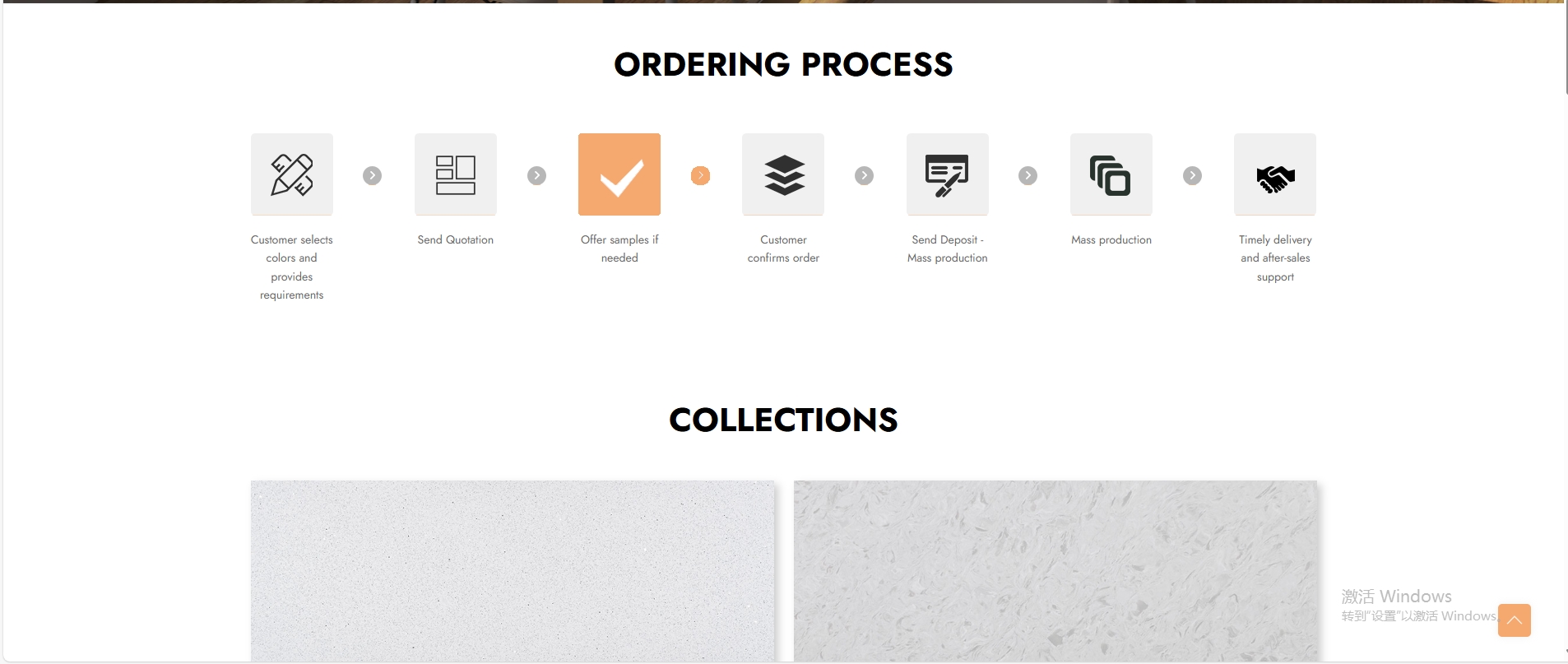Open the light speckled stone collection thumbnail
1568x664 pixels.
point(513,571)
